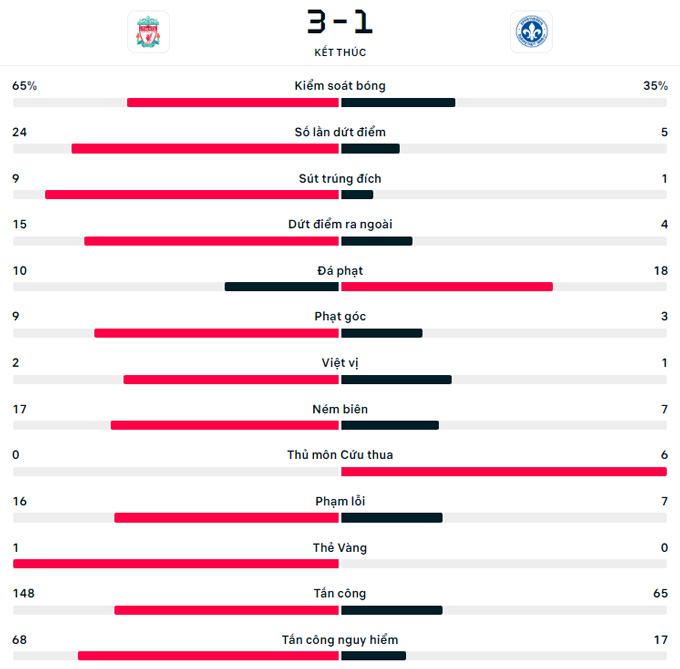Click the KẾT THÚC match status label
680x669 pixels.
pyautogui.click(x=340, y=52)
